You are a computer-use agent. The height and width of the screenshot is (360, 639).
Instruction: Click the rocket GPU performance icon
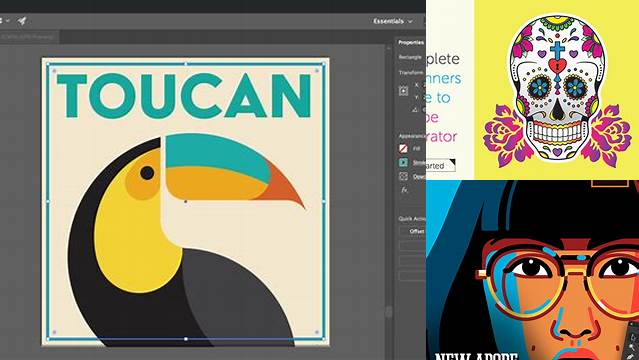22,20
